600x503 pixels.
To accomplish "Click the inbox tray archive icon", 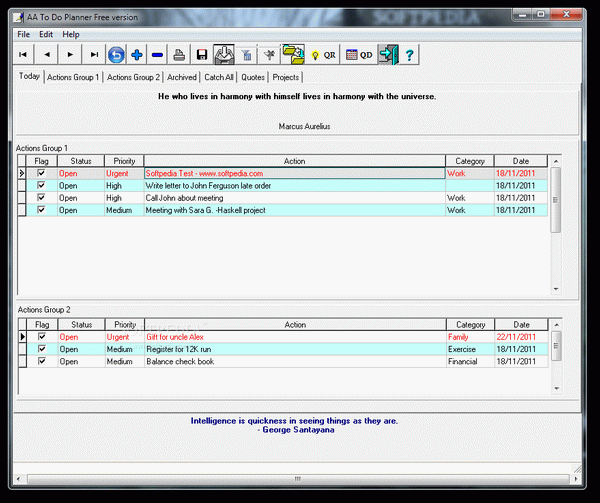I will (x=224, y=55).
